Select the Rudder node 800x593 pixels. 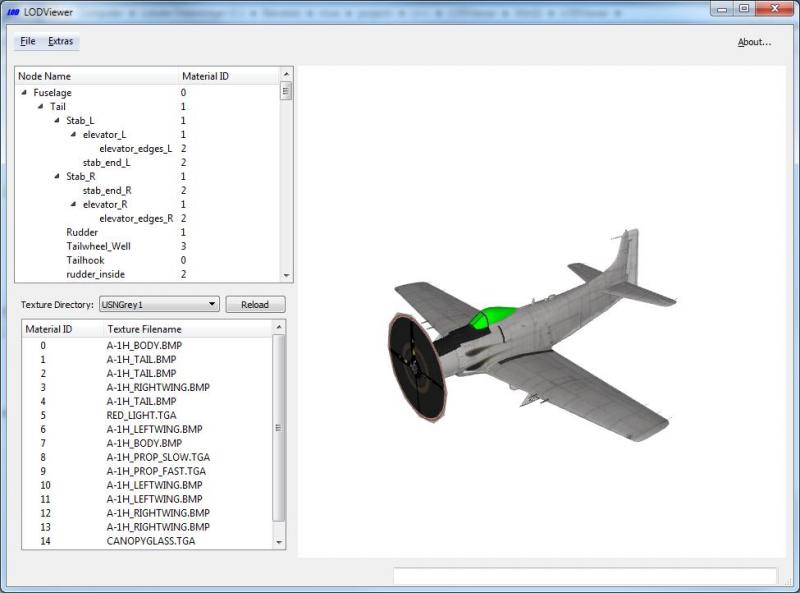click(x=82, y=232)
